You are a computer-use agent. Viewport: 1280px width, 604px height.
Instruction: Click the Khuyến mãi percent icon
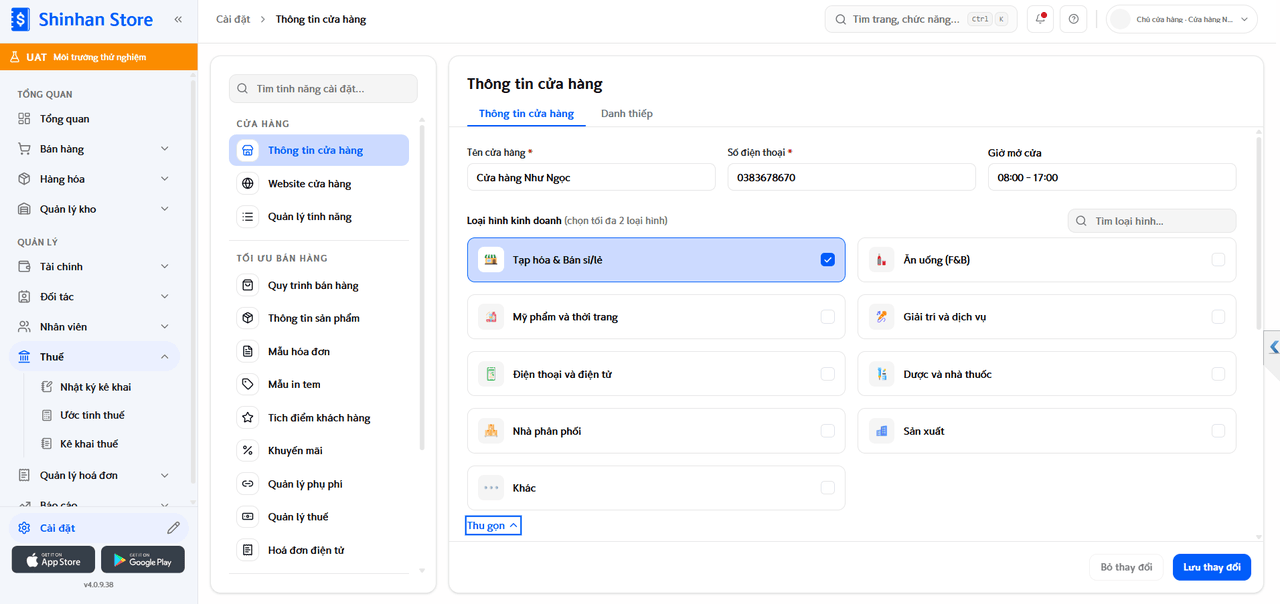pyautogui.click(x=247, y=451)
